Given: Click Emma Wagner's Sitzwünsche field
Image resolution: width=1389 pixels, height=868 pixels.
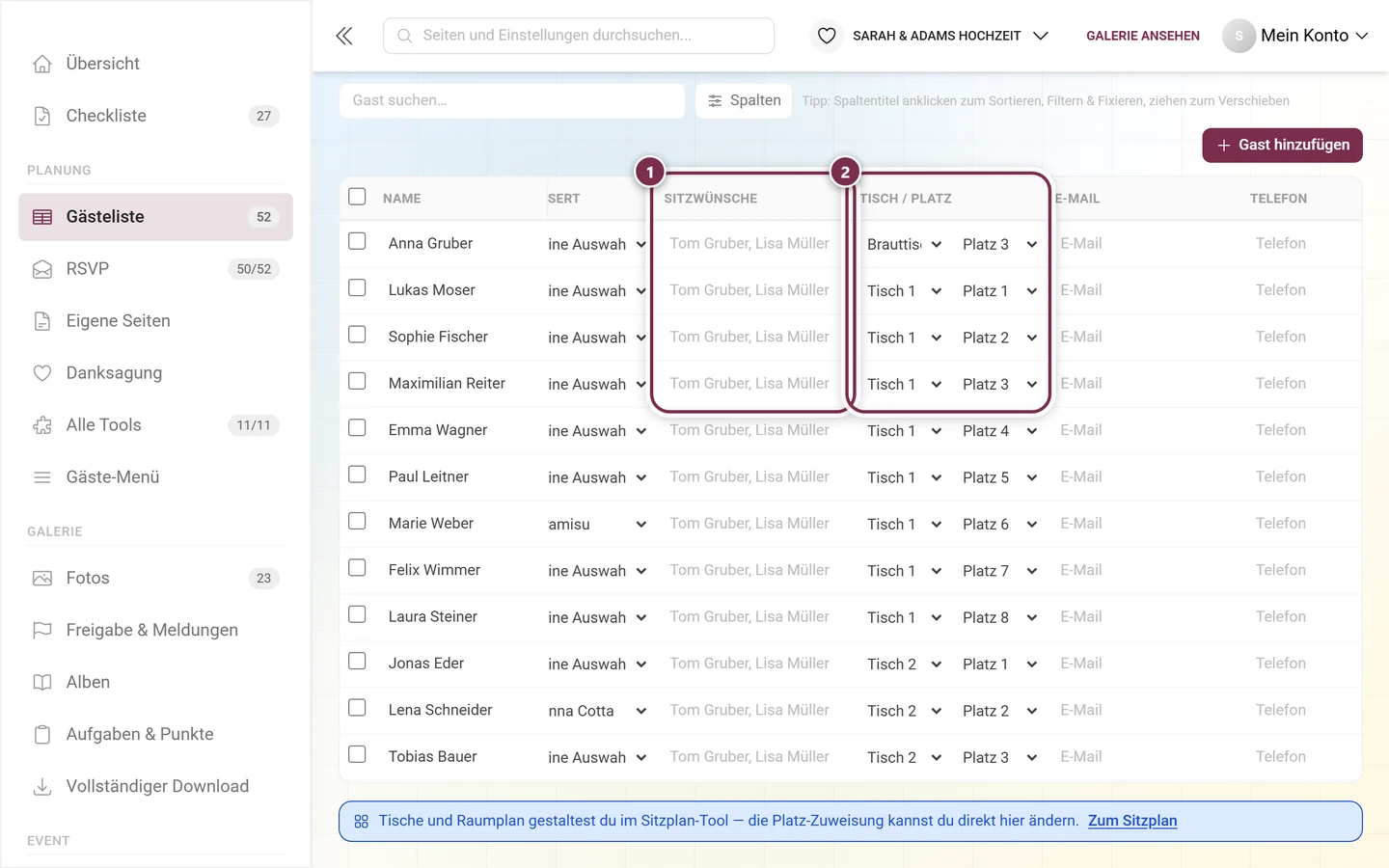Looking at the screenshot, I should 749,430.
